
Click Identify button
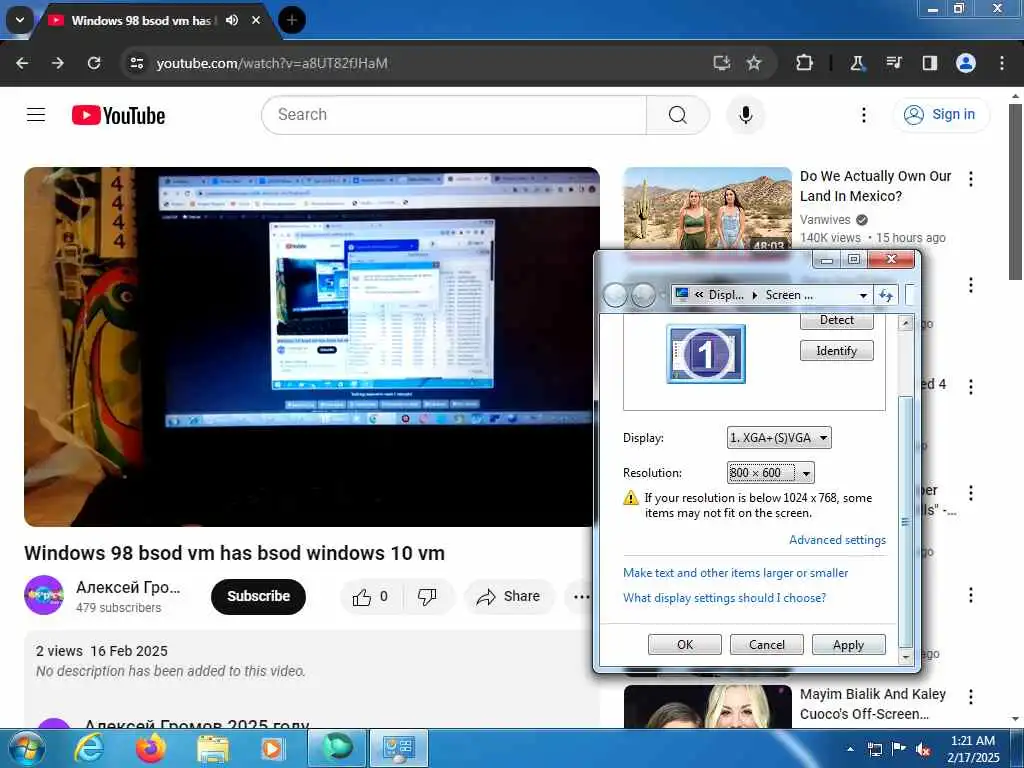pos(837,351)
